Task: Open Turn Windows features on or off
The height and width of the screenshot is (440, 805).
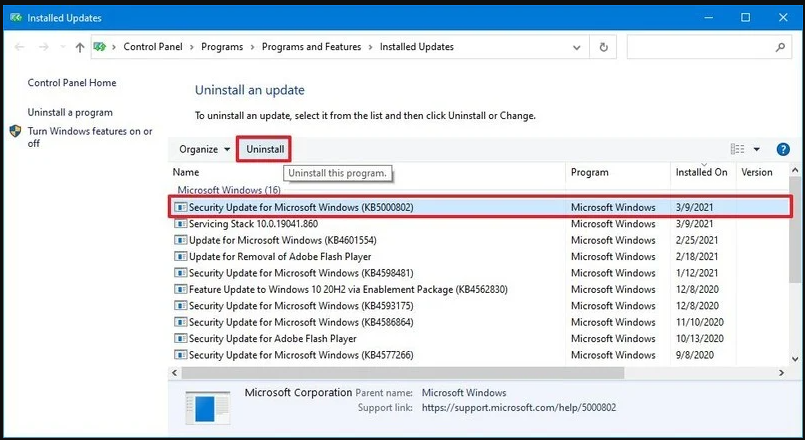Action: (x=90, y=137)
